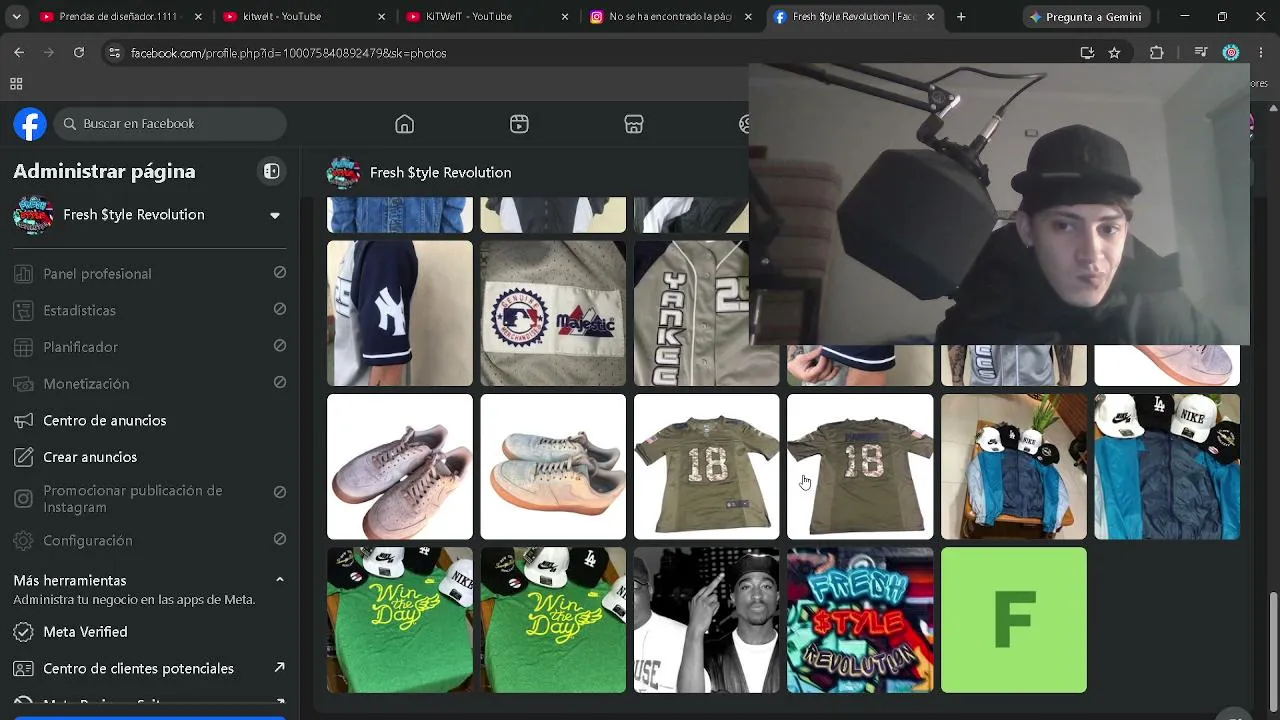Click the Fresh $tyle Revolution header name
1280x720 pixels.
pos(440,173)
